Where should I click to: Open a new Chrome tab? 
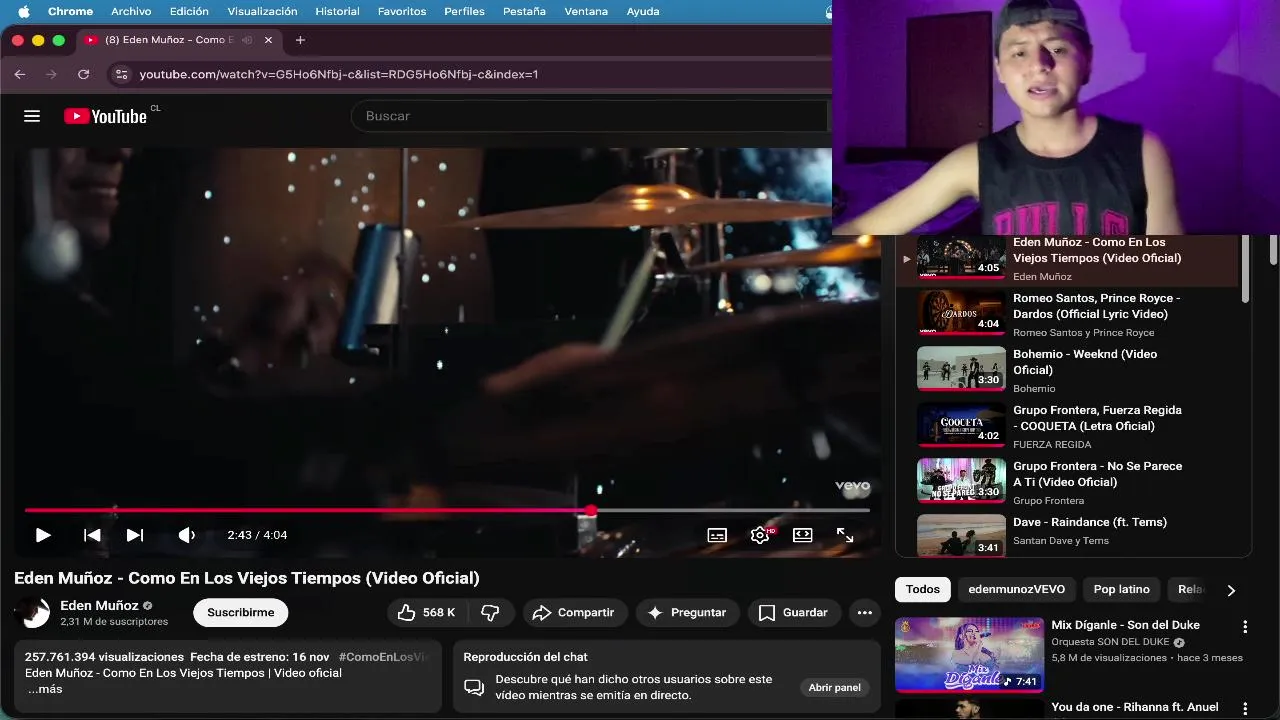click(300, 40)
